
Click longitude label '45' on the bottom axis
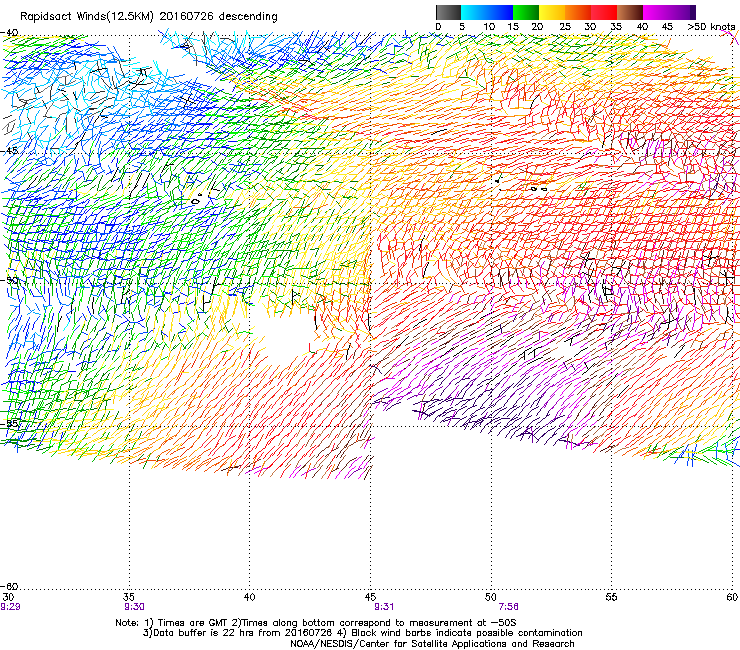(x=370, y=597)
